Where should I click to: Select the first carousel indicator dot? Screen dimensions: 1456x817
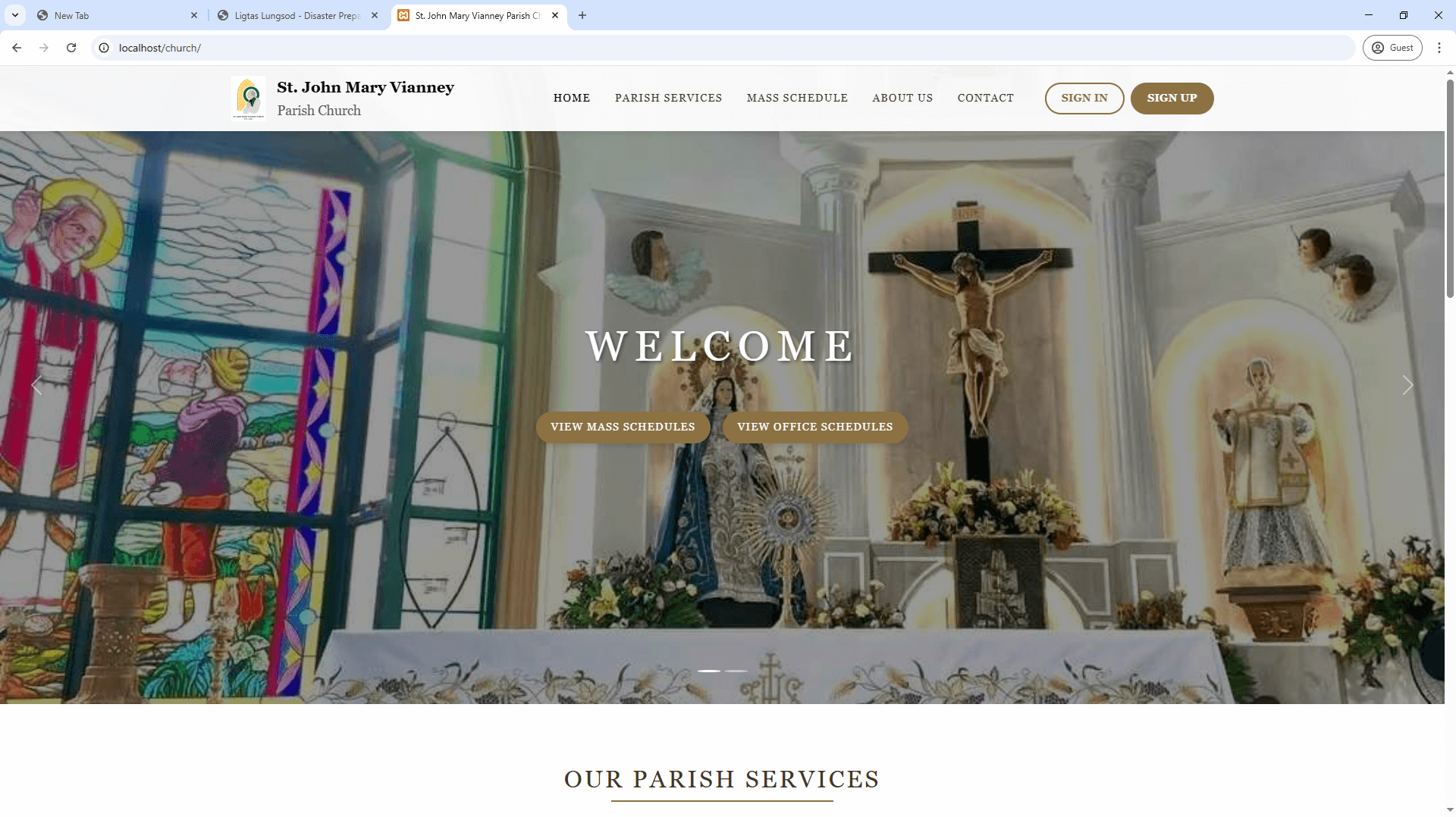[x=710, y=671]
